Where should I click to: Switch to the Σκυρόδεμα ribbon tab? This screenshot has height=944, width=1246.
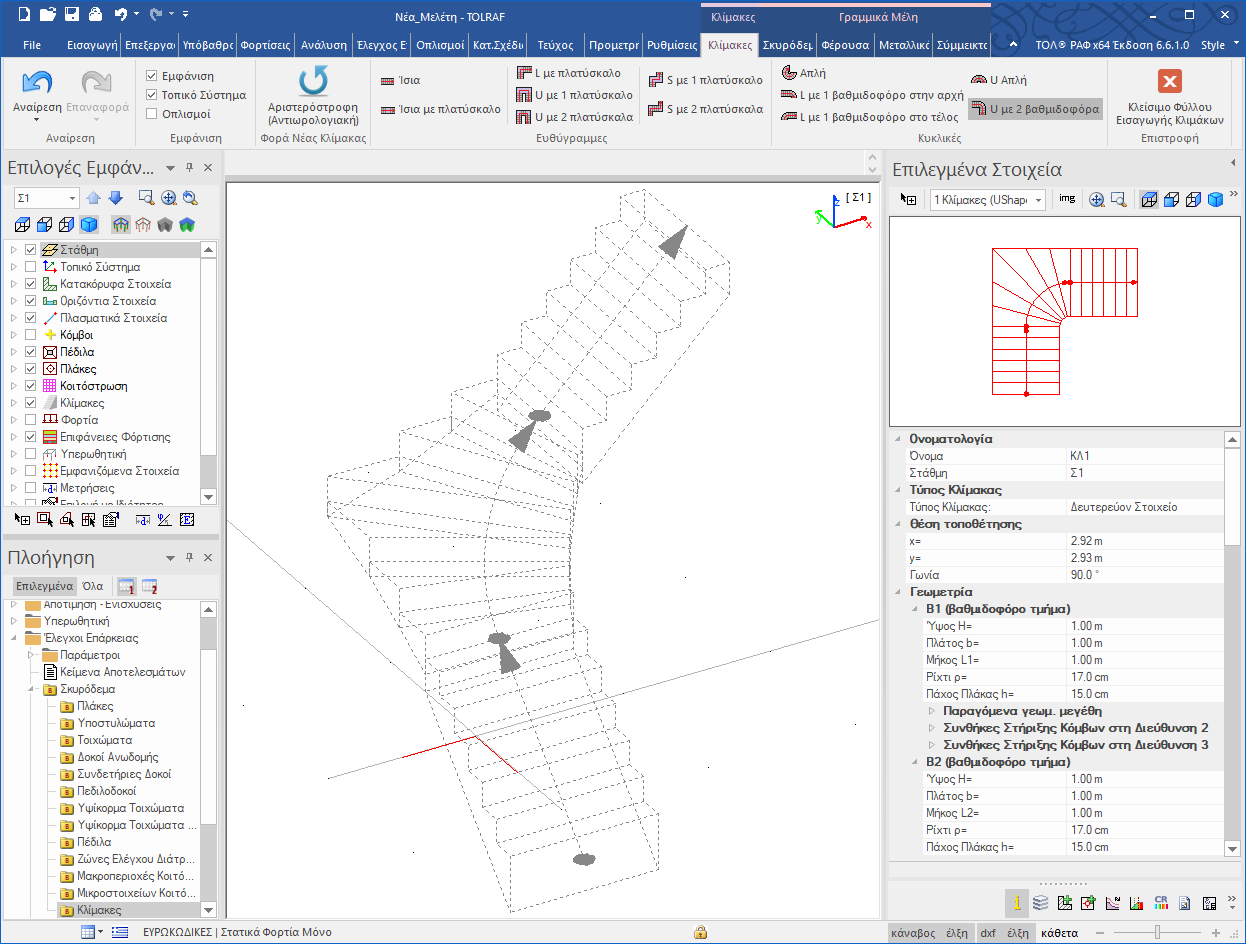[x=786, y=45]
